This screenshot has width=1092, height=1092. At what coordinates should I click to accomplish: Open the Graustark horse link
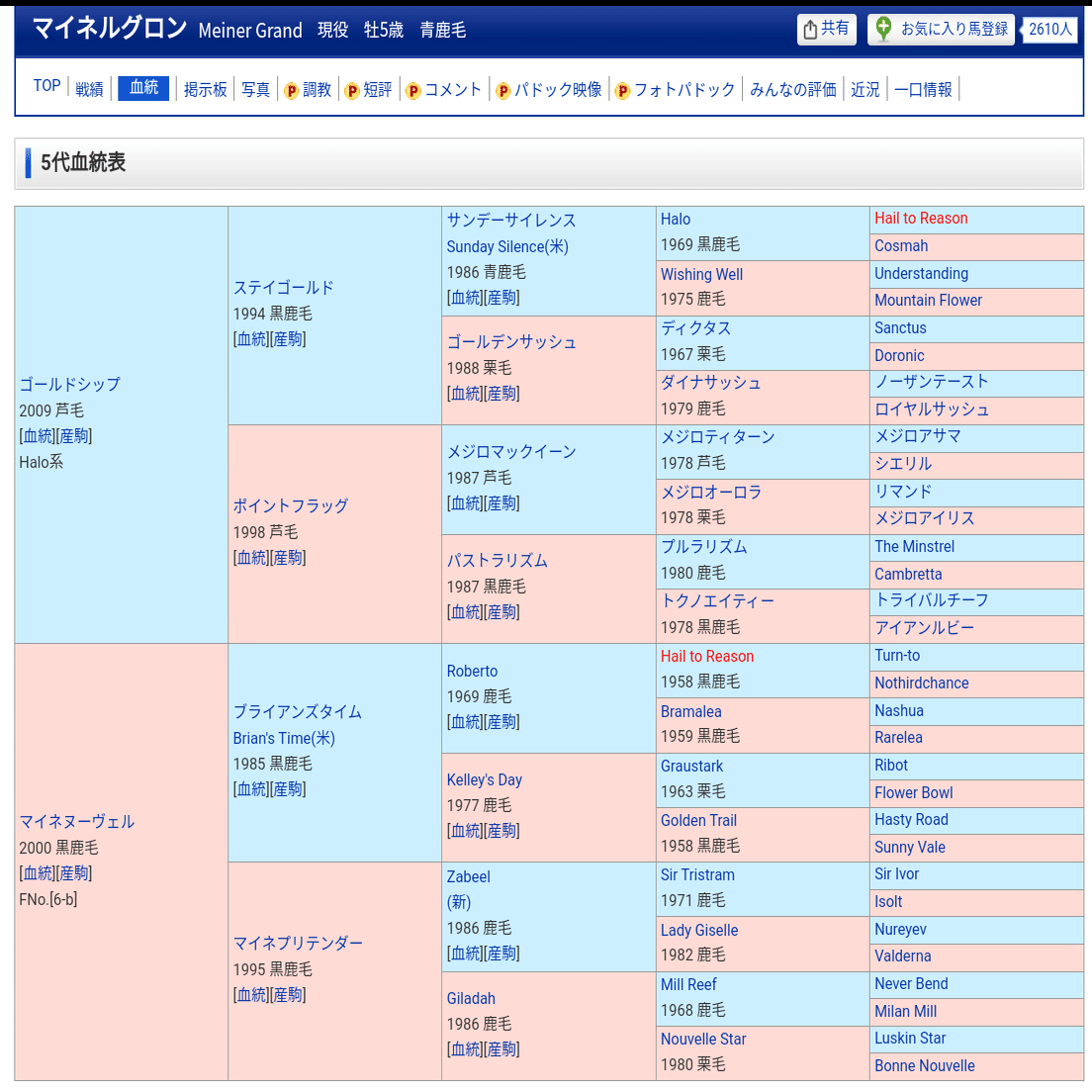click(691, 766)
